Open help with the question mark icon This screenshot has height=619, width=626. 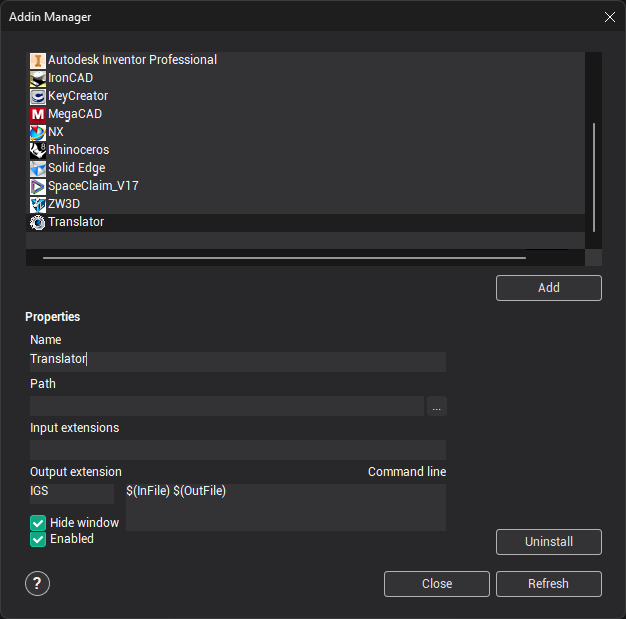click(38, 584)
